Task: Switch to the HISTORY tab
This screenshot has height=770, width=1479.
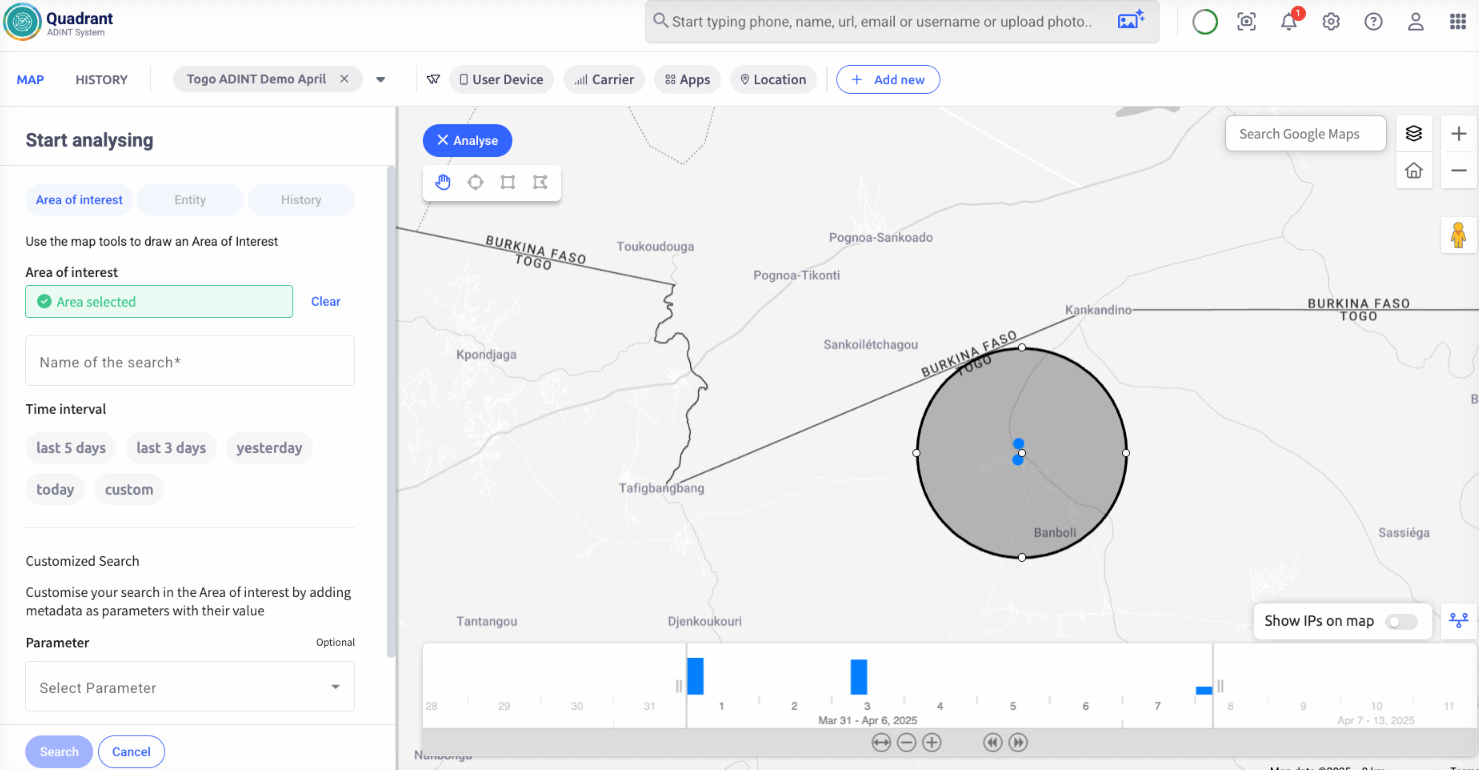Action: [101, 80]
